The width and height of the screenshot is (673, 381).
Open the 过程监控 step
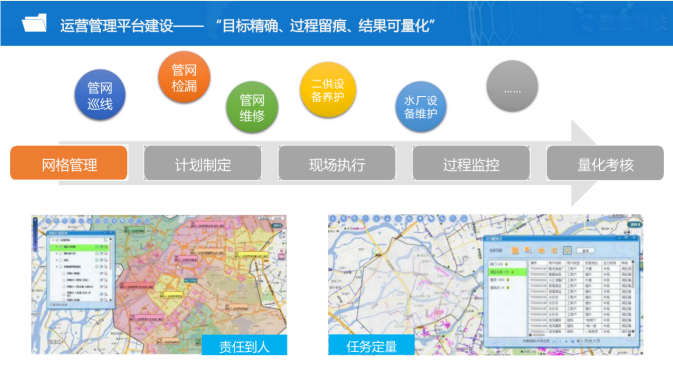471,163
